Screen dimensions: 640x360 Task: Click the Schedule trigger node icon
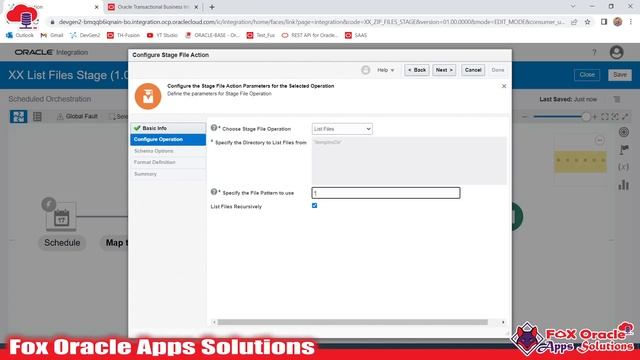[x=61, y=217]
